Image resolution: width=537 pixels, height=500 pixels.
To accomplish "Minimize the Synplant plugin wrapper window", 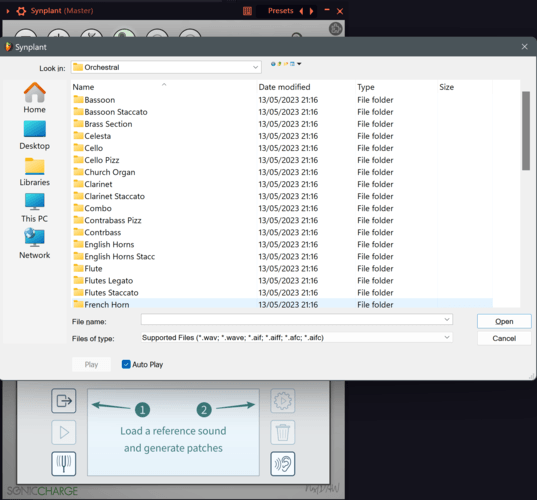I will point(327,10).
